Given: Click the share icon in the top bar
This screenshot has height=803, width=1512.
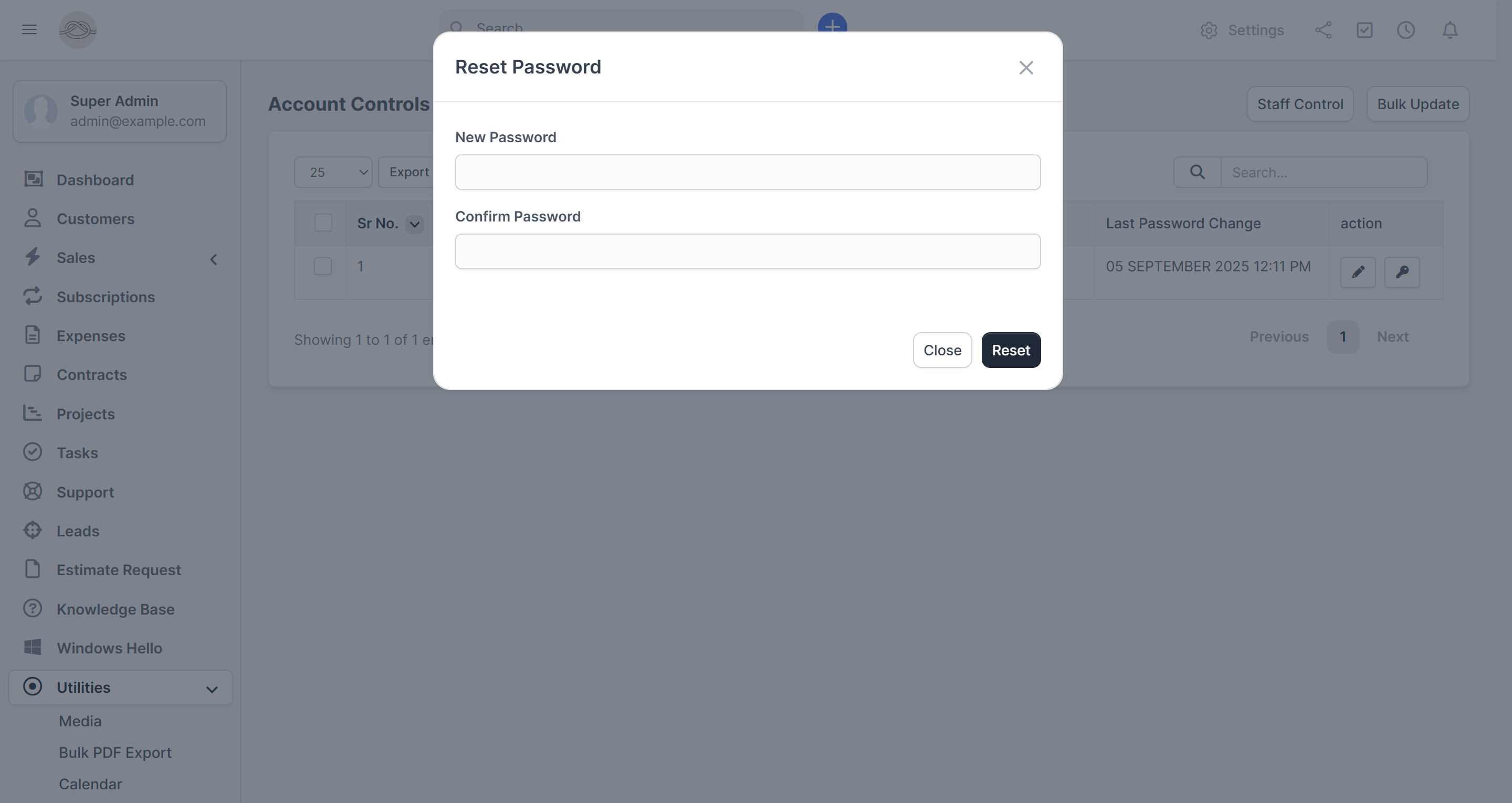Looking at the screenshot, I should 1324,30.
